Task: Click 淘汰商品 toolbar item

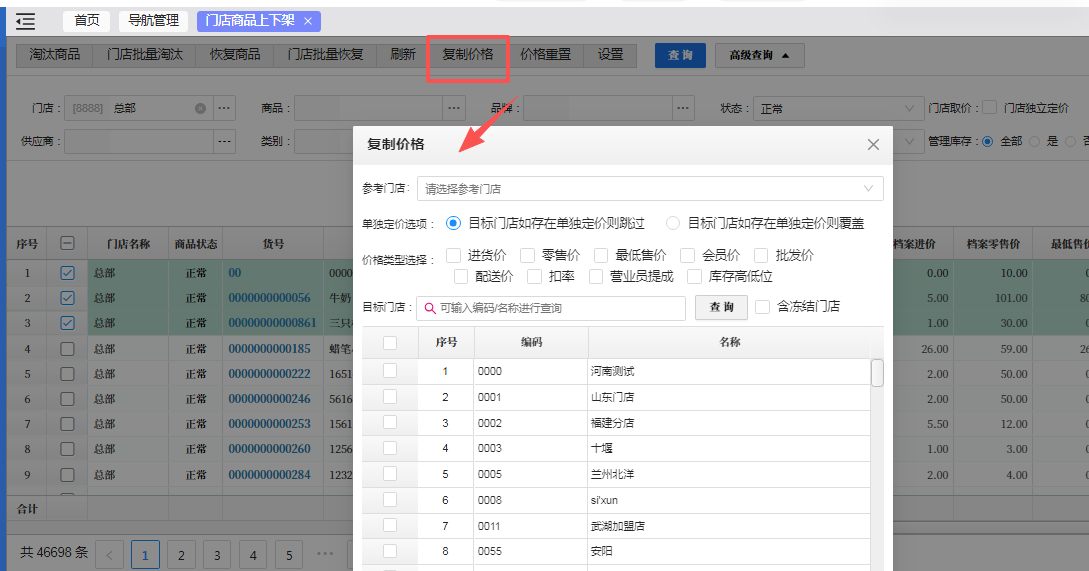Action: pyautogui.click(x=55, y=55)
